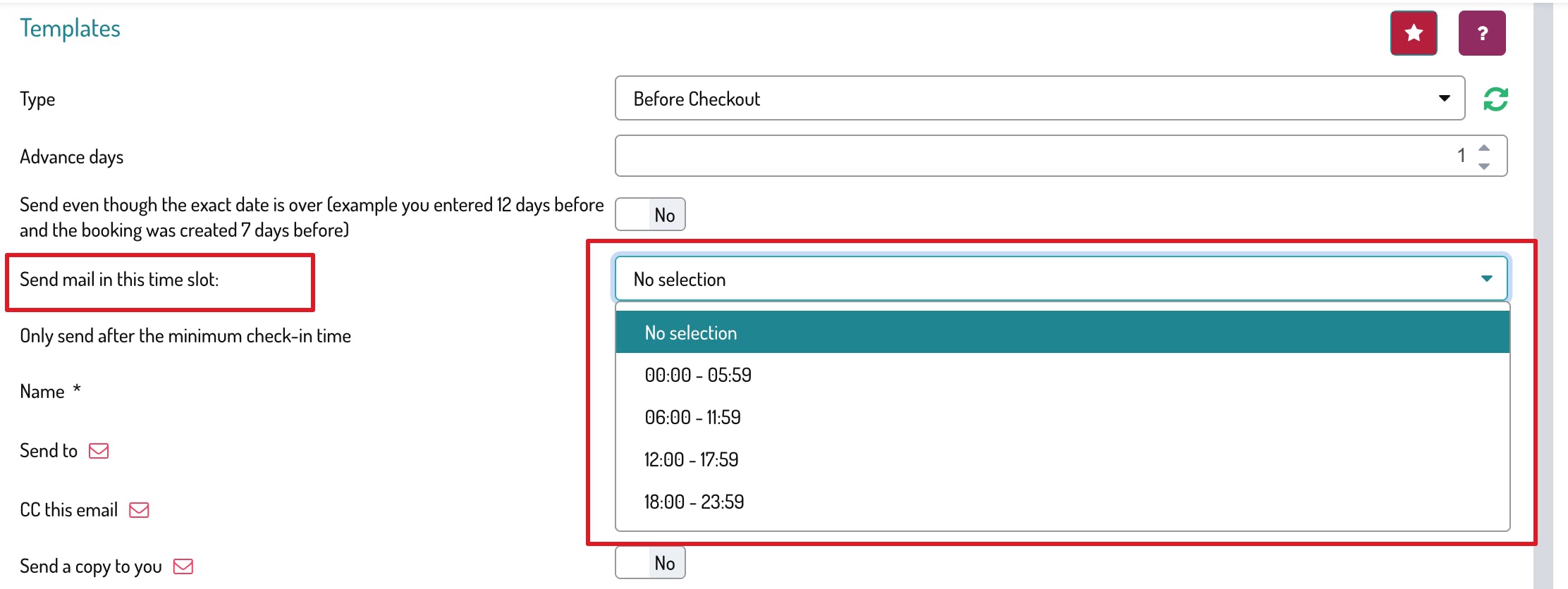Select the 00:00 - 05:59 time slot
Viewport: 1568px width, 589px height.
pyautogui.click(x=698, y=375)
